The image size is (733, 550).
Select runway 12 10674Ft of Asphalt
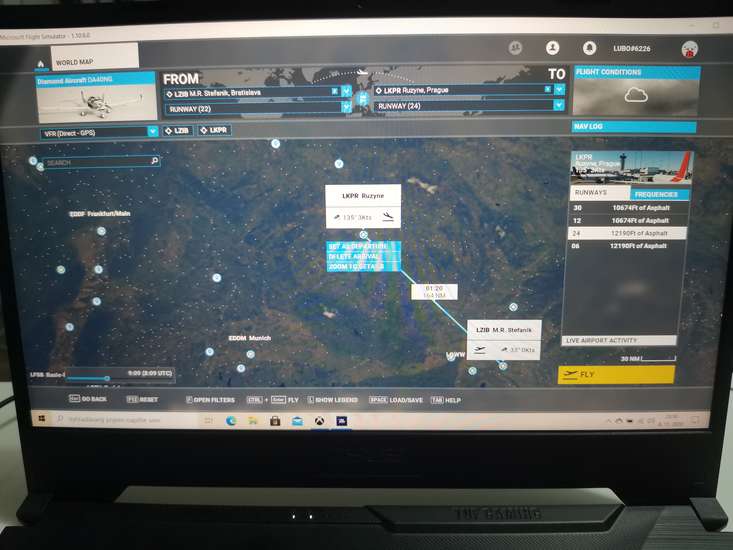[x=627, y=220]
